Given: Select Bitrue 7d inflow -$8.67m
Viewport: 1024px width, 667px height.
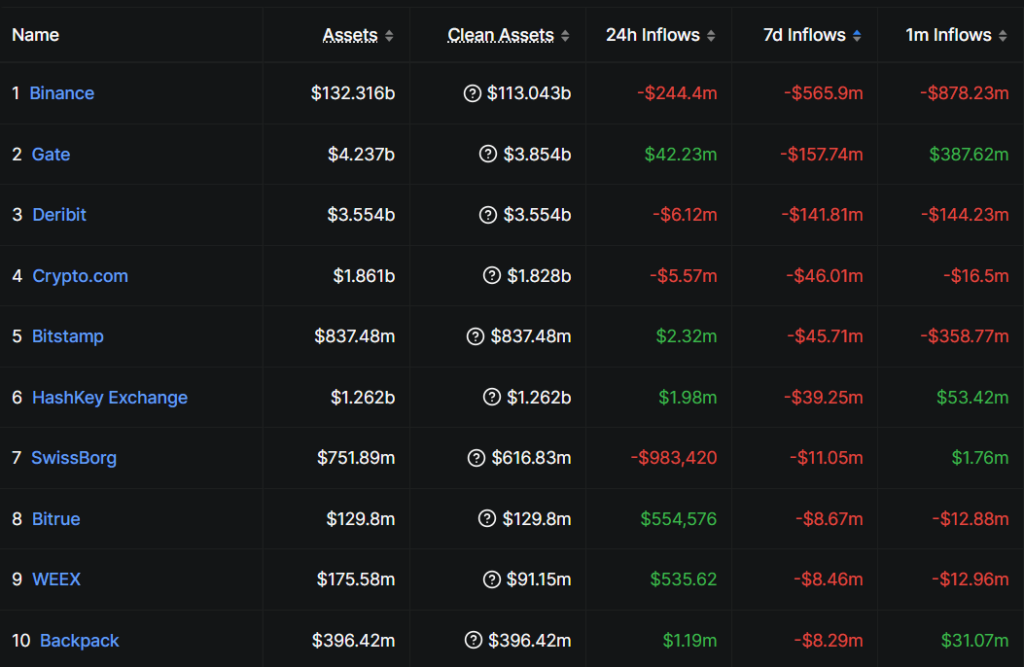Looking at the screenshot, I should [x=829, y=519].
